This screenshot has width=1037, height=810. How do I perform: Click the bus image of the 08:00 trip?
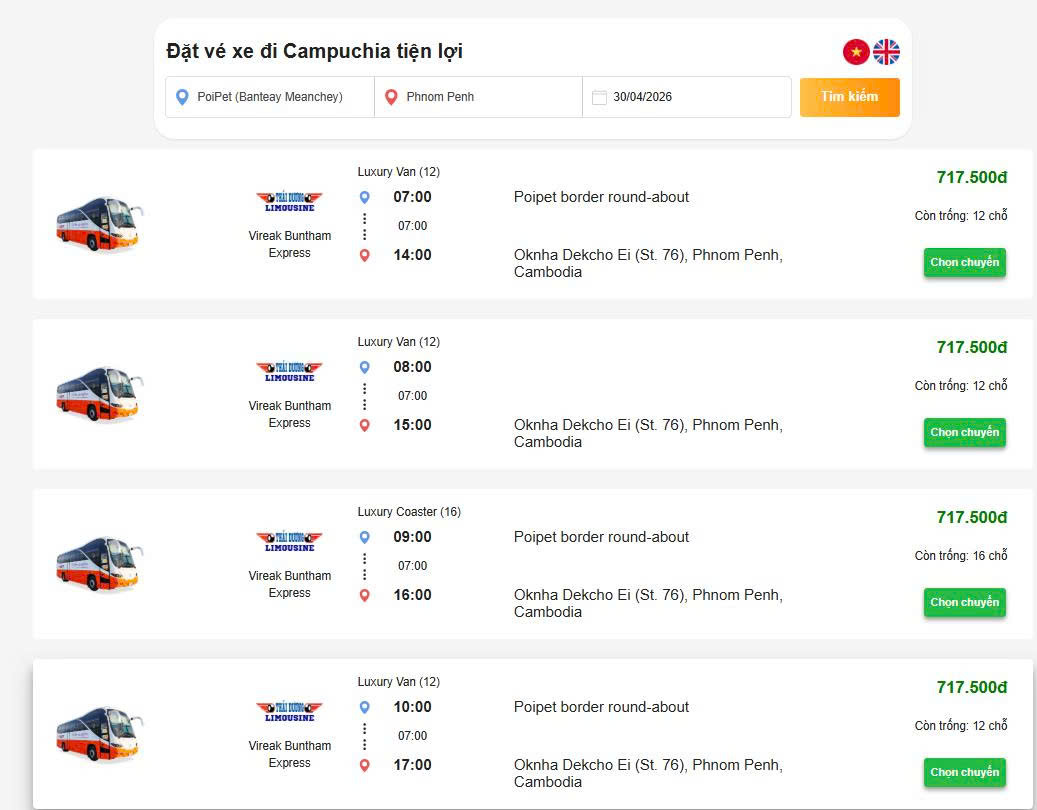pyautogui.click(x=97, y=393)
